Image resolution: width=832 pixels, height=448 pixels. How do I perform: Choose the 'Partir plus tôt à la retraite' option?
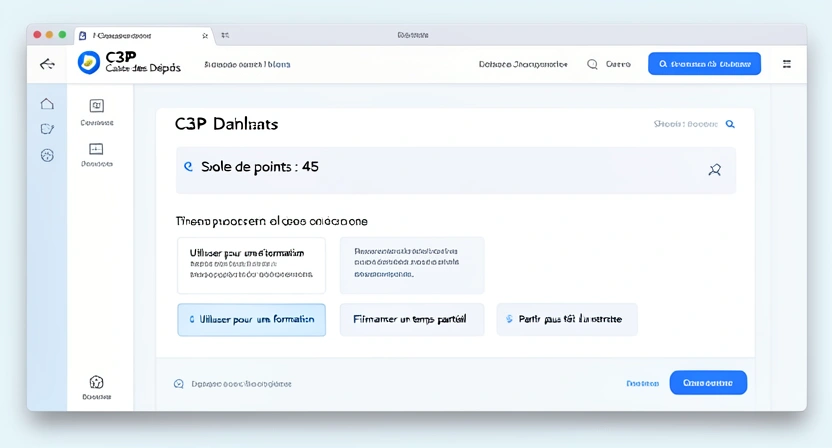pyautogui.click(x=567, y=320)
